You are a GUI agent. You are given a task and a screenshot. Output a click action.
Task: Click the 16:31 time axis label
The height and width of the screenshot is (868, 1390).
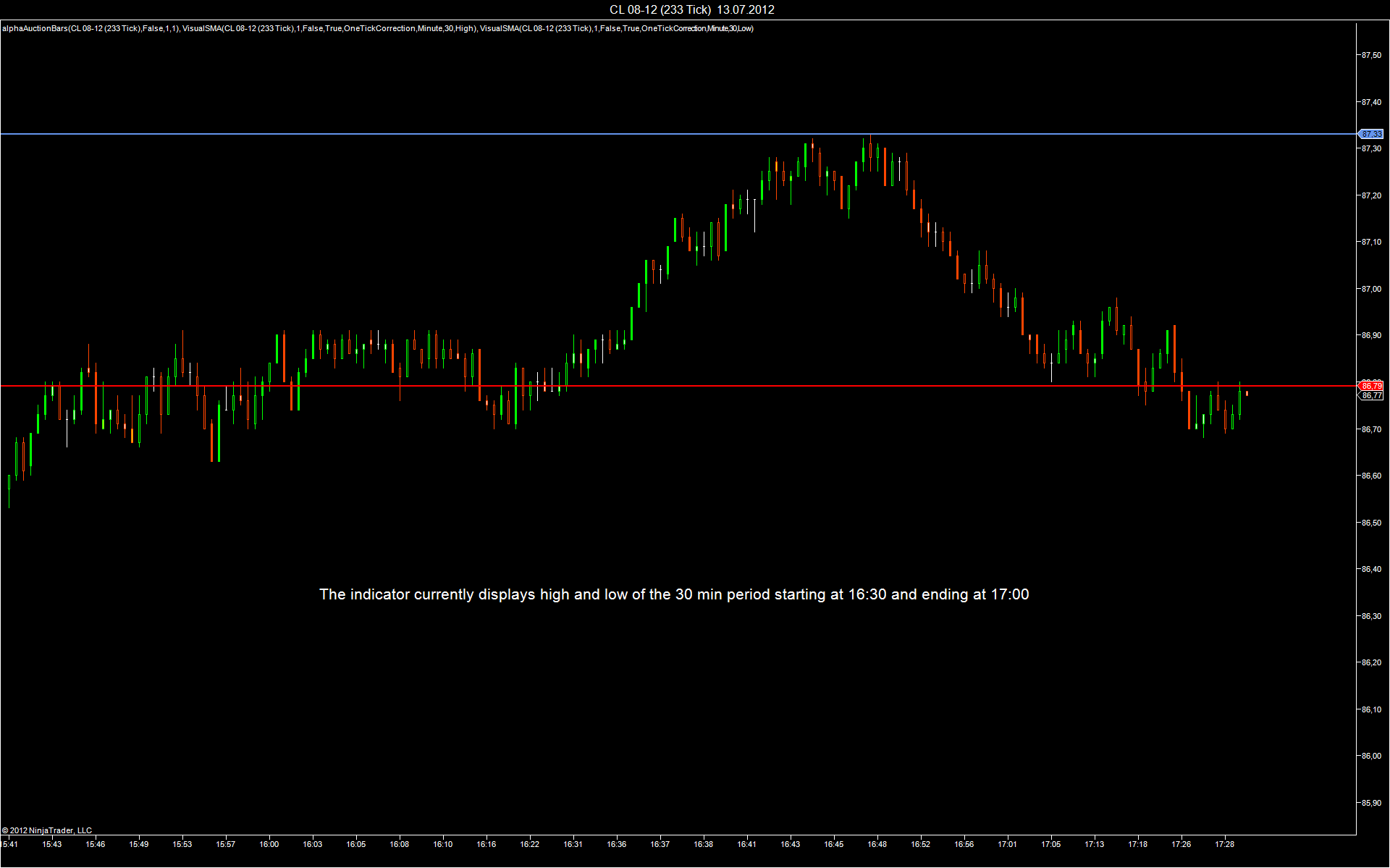pos(573,844)
